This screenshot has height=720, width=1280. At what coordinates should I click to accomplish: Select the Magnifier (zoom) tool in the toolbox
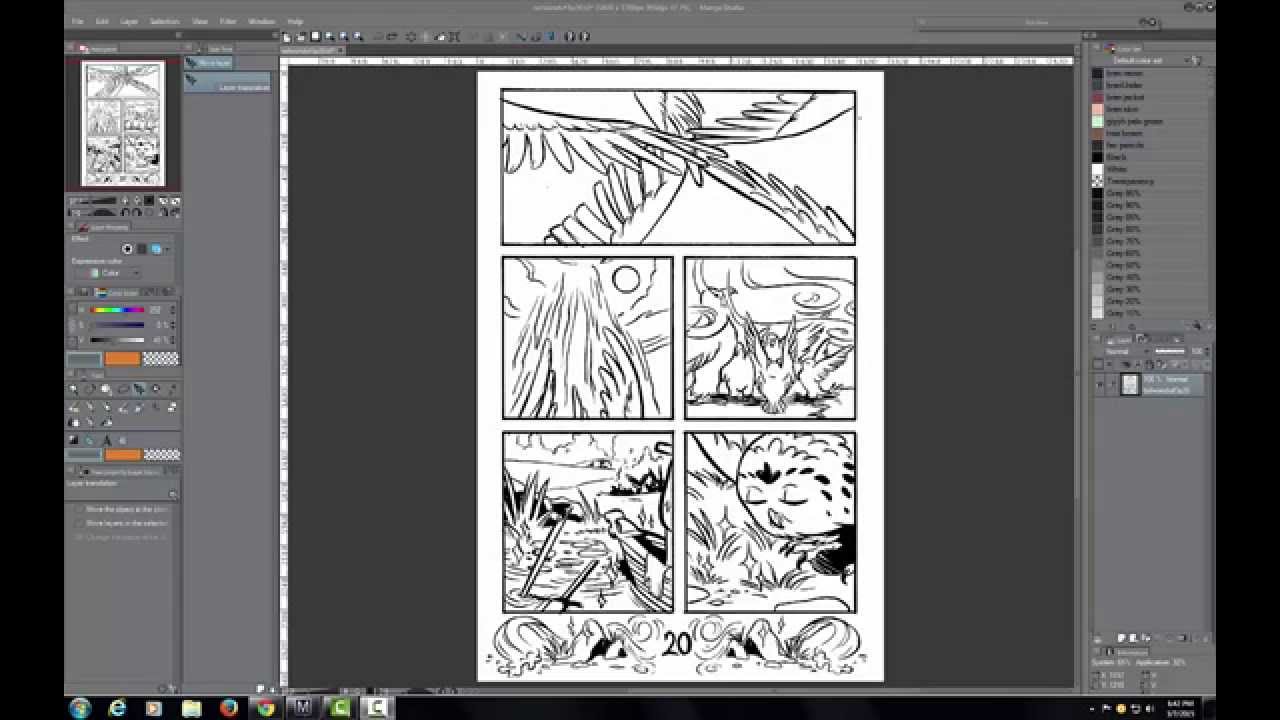coord(73,389)
